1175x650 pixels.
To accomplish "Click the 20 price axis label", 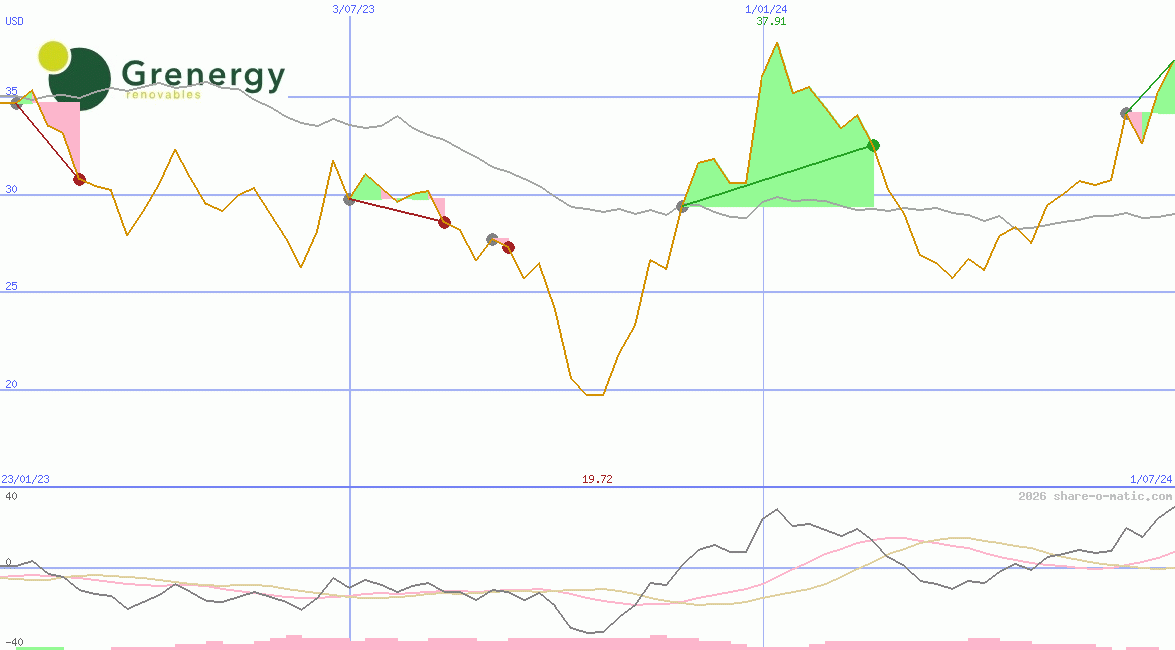I will 11,384.
